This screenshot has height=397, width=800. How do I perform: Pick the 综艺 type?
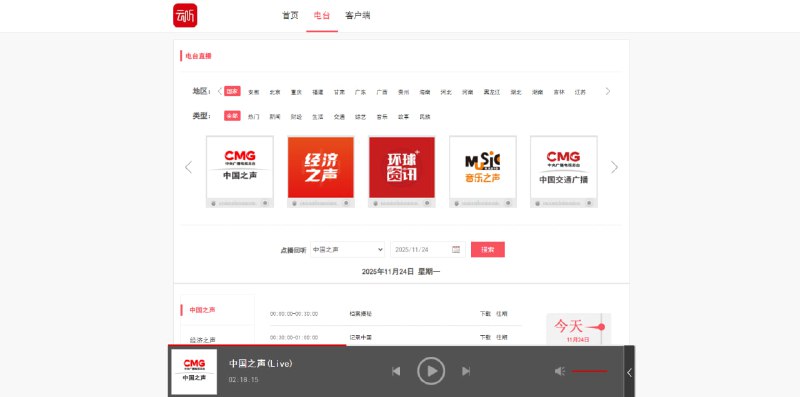point(361,117)
